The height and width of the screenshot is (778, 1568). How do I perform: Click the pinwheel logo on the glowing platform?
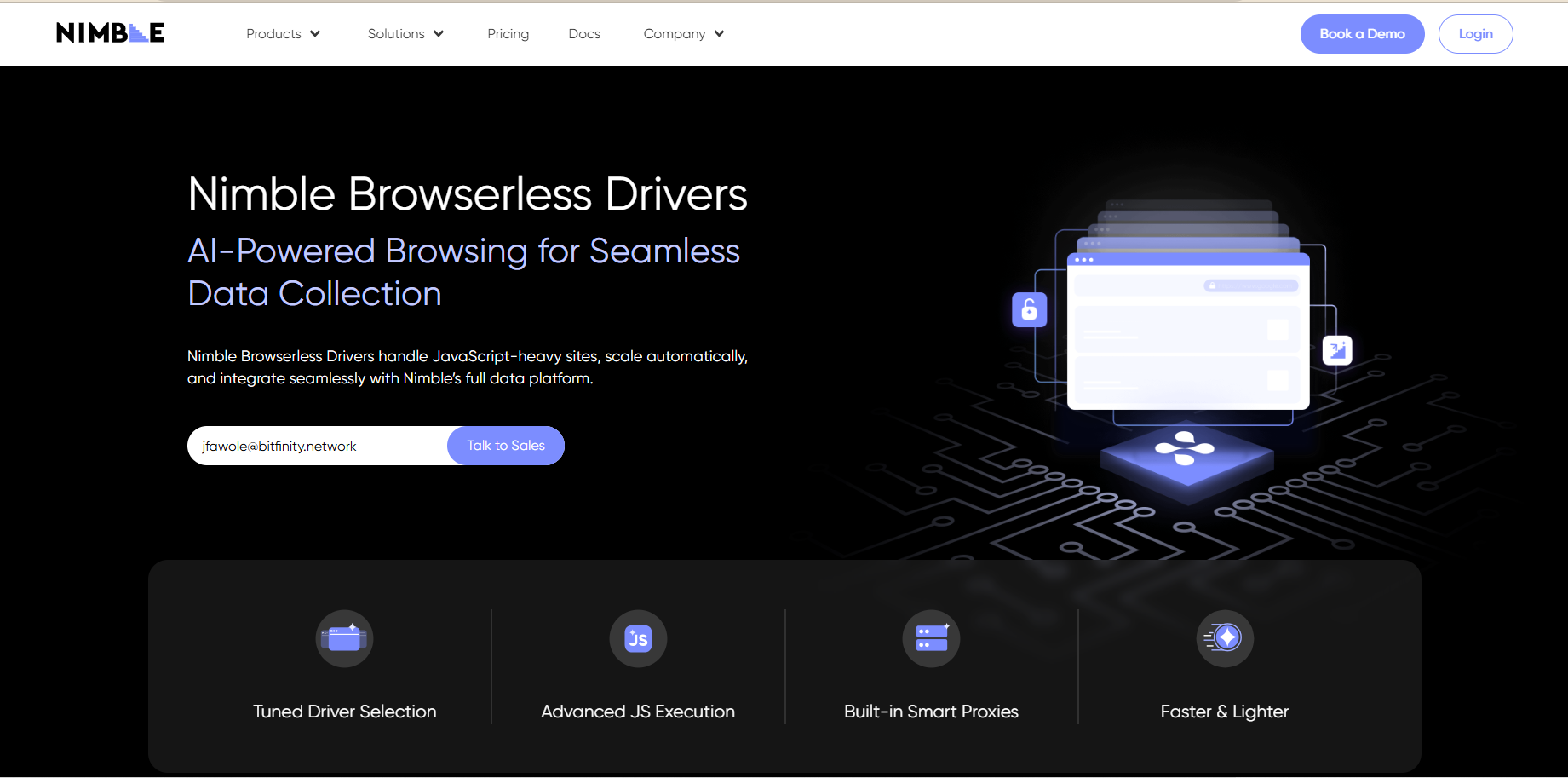coord(1185,448)
